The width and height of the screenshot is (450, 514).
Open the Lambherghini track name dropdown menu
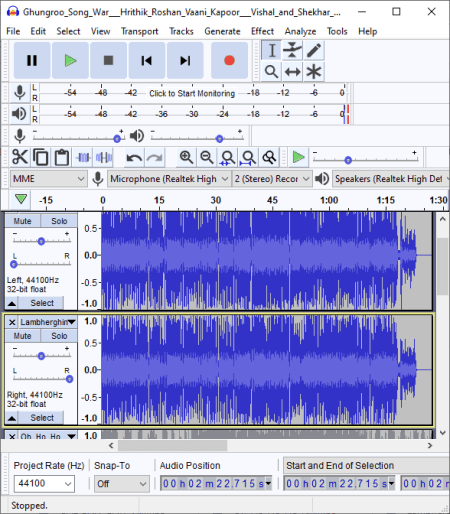(48, 322)
